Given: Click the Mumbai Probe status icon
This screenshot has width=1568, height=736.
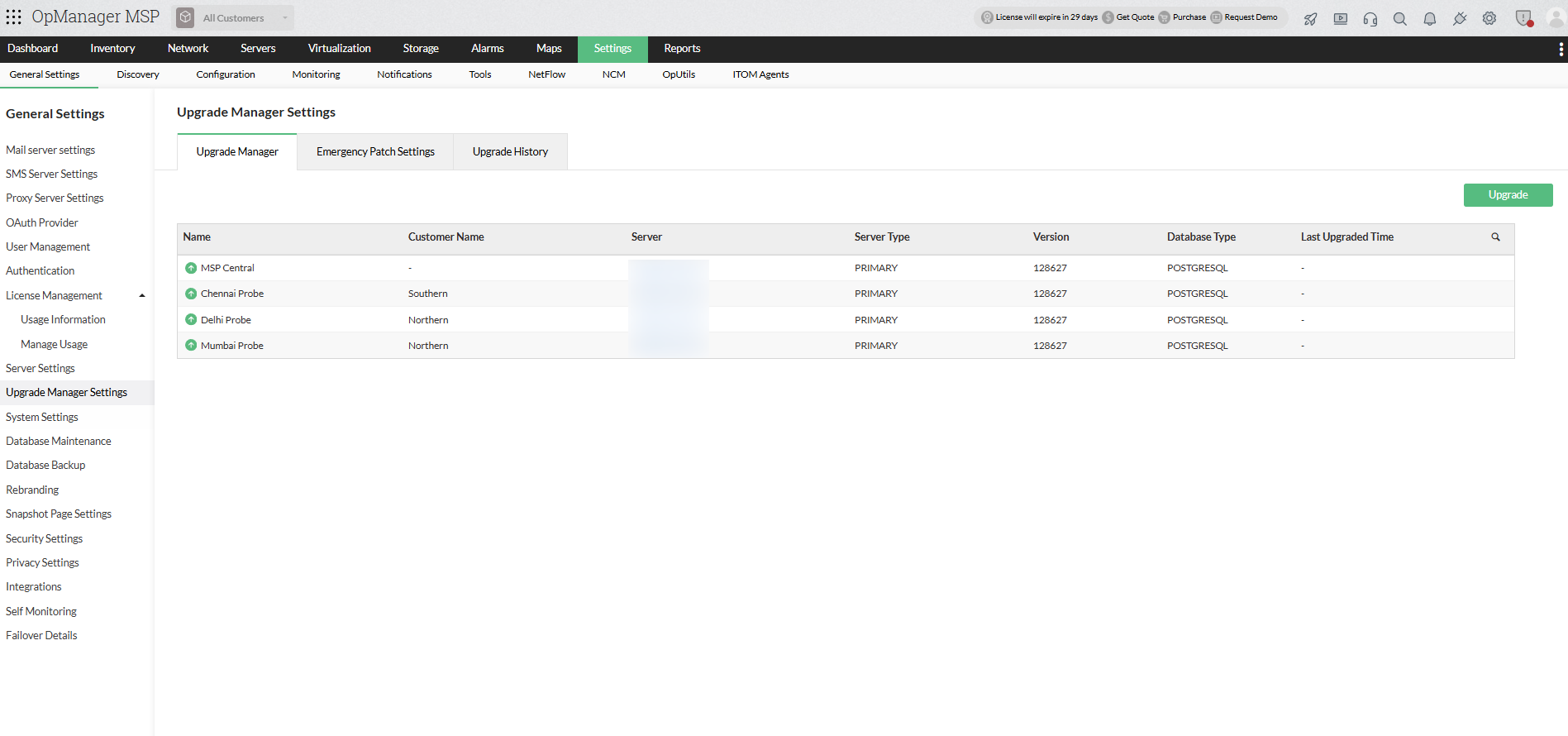Looking at the screenshot, I should (x=191, y=346).
